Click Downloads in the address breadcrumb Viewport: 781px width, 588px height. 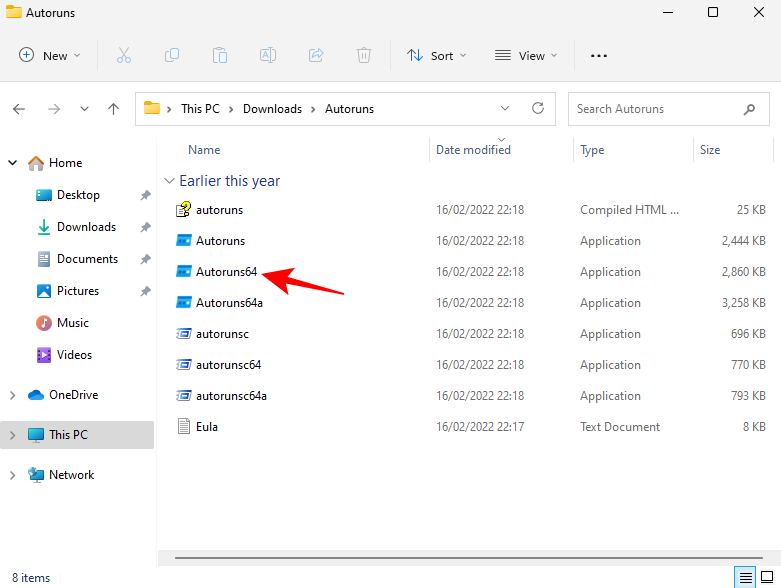(272, 109)
